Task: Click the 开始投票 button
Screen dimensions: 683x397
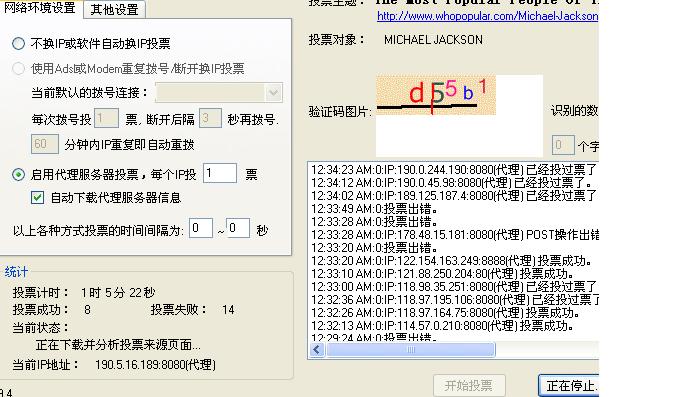Action: [x=469, y=385]
